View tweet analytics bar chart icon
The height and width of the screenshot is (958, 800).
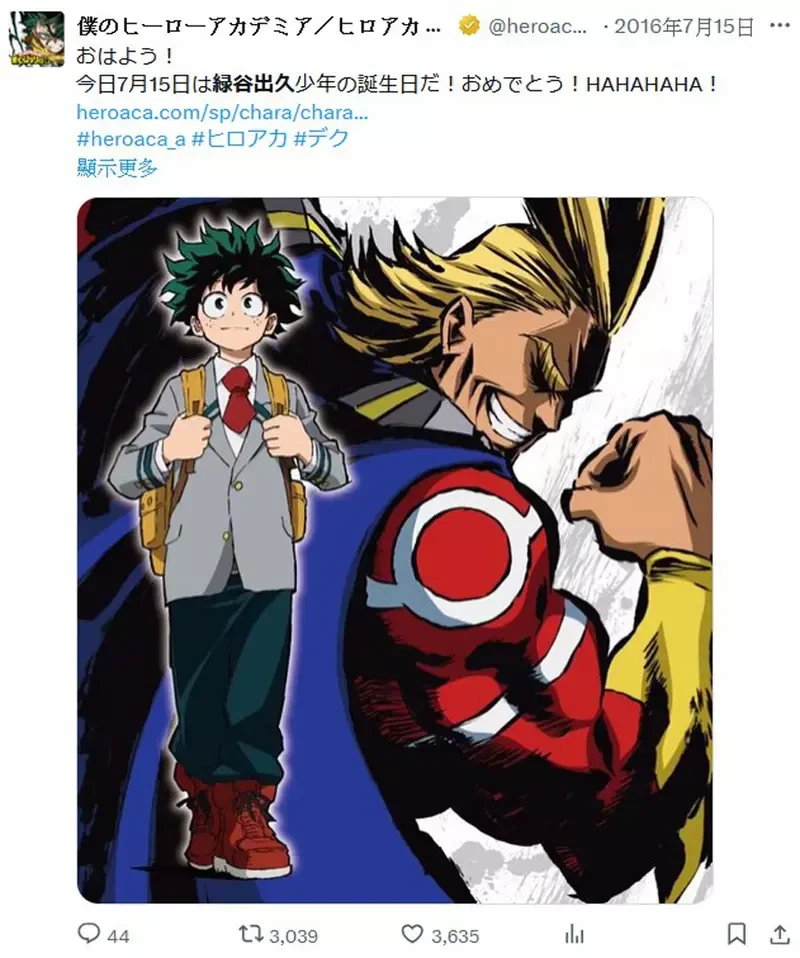tap(574, 934)
